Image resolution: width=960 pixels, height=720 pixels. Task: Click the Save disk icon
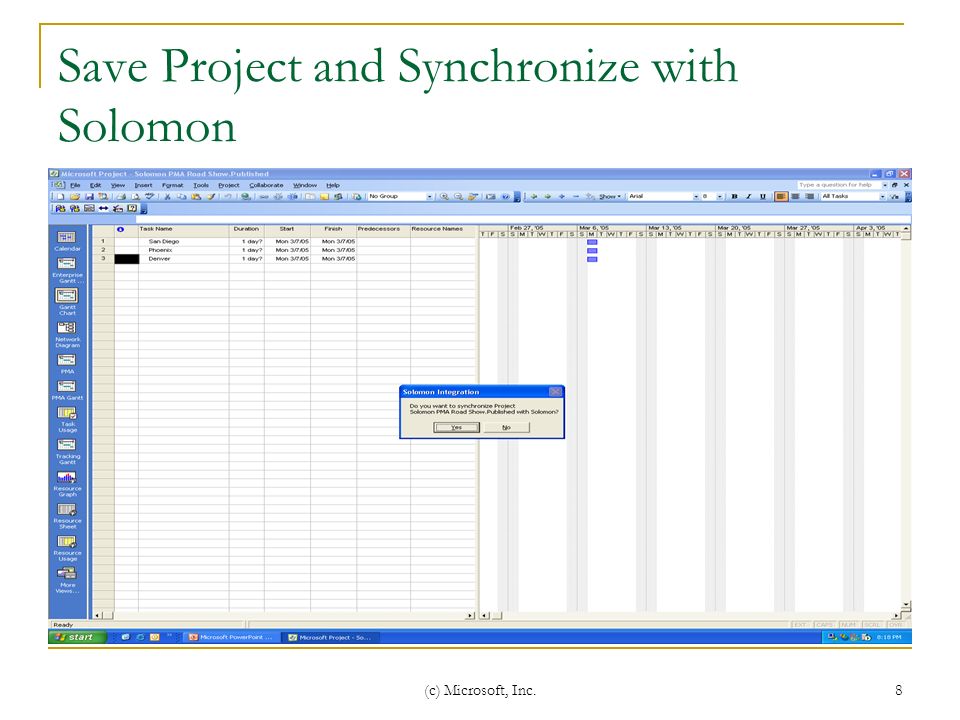click(89, 197)
